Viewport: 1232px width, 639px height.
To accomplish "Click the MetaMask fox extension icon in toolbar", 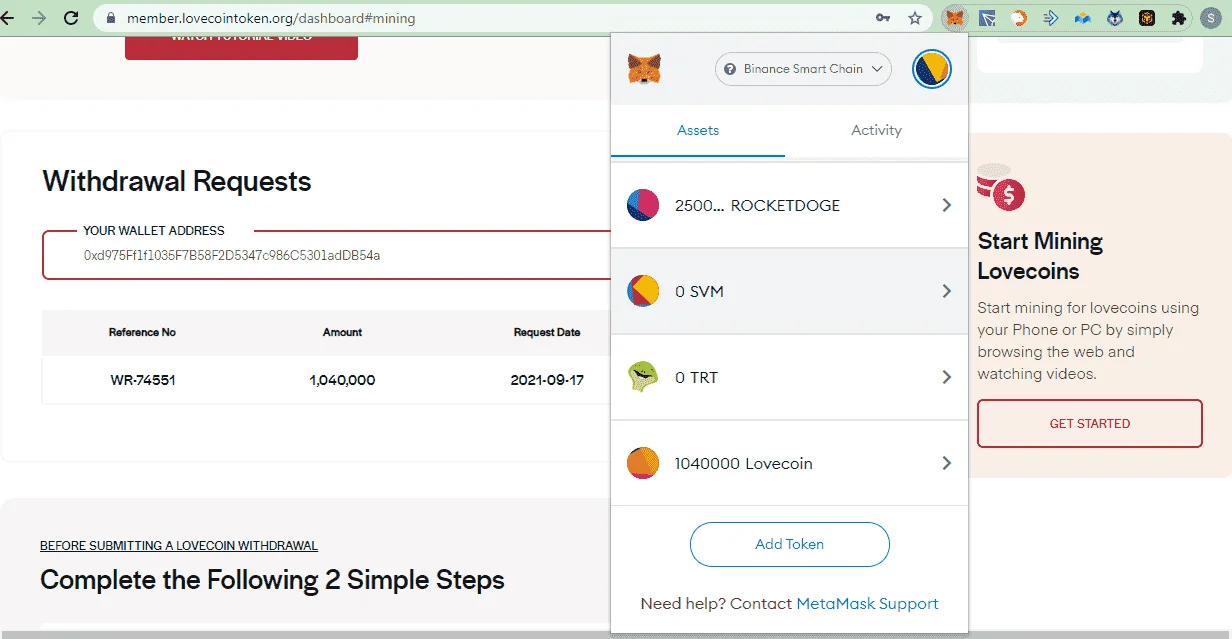I will point(955,18).
